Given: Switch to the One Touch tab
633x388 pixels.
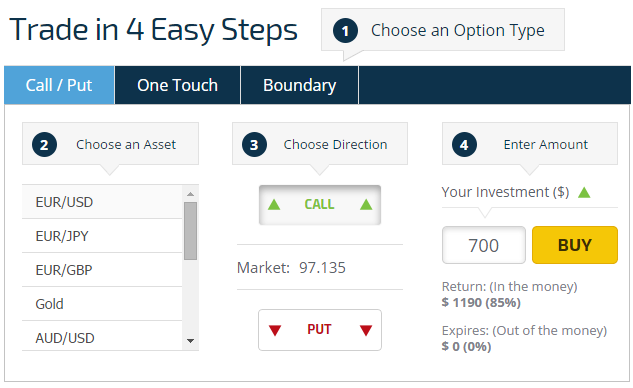Looking at the screenshot, I should click(x=178, y=85).
